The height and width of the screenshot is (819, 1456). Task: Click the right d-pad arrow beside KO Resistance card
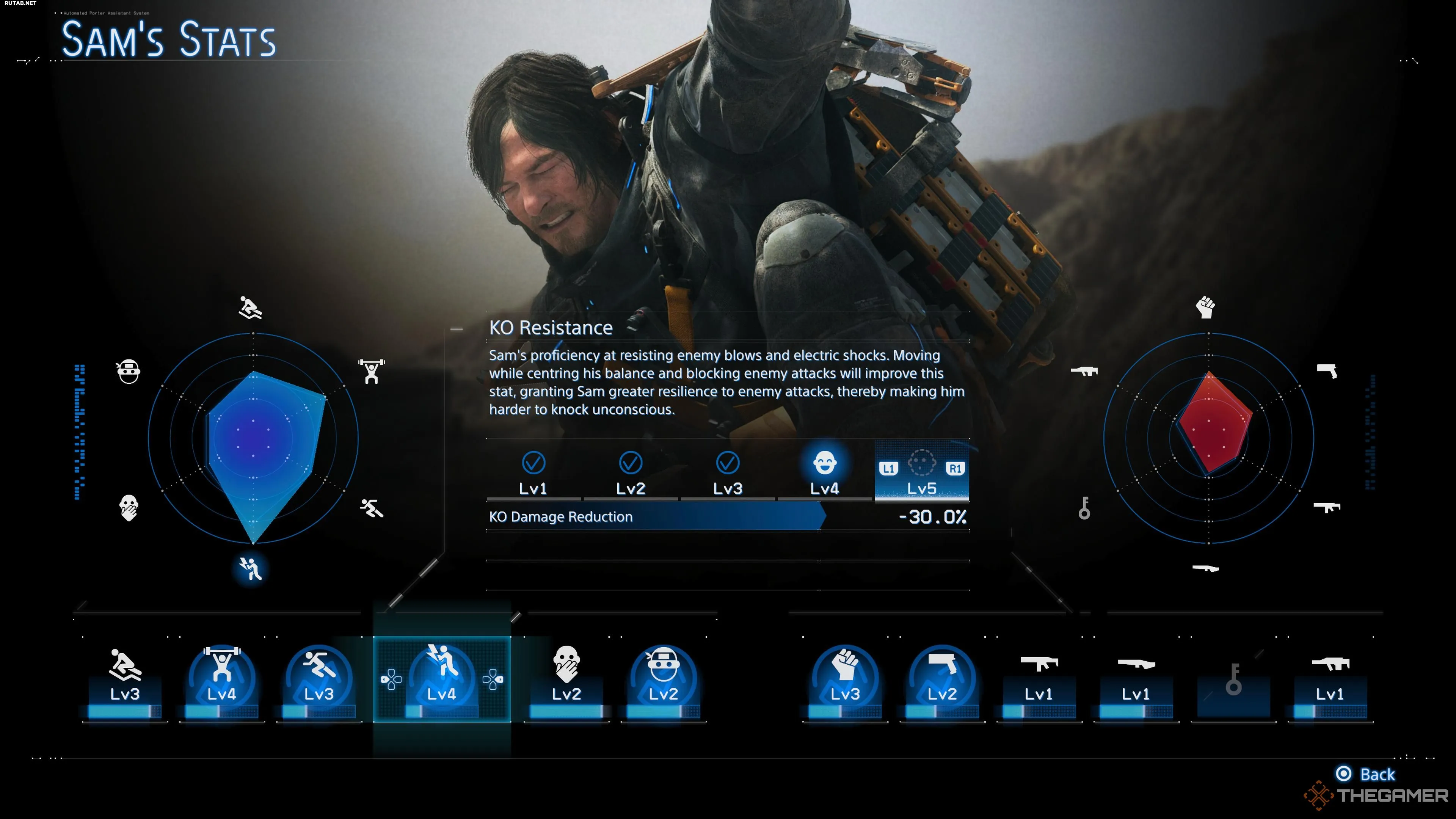493,679
